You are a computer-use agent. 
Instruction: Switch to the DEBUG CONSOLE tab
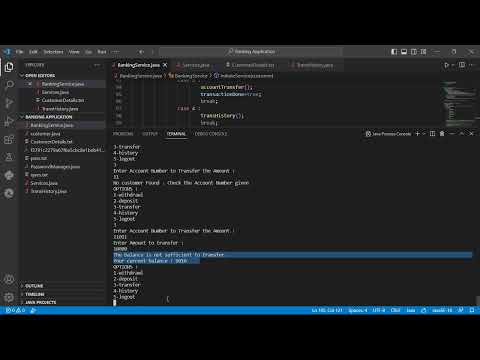pyautogui.click(x=211, y=134)
